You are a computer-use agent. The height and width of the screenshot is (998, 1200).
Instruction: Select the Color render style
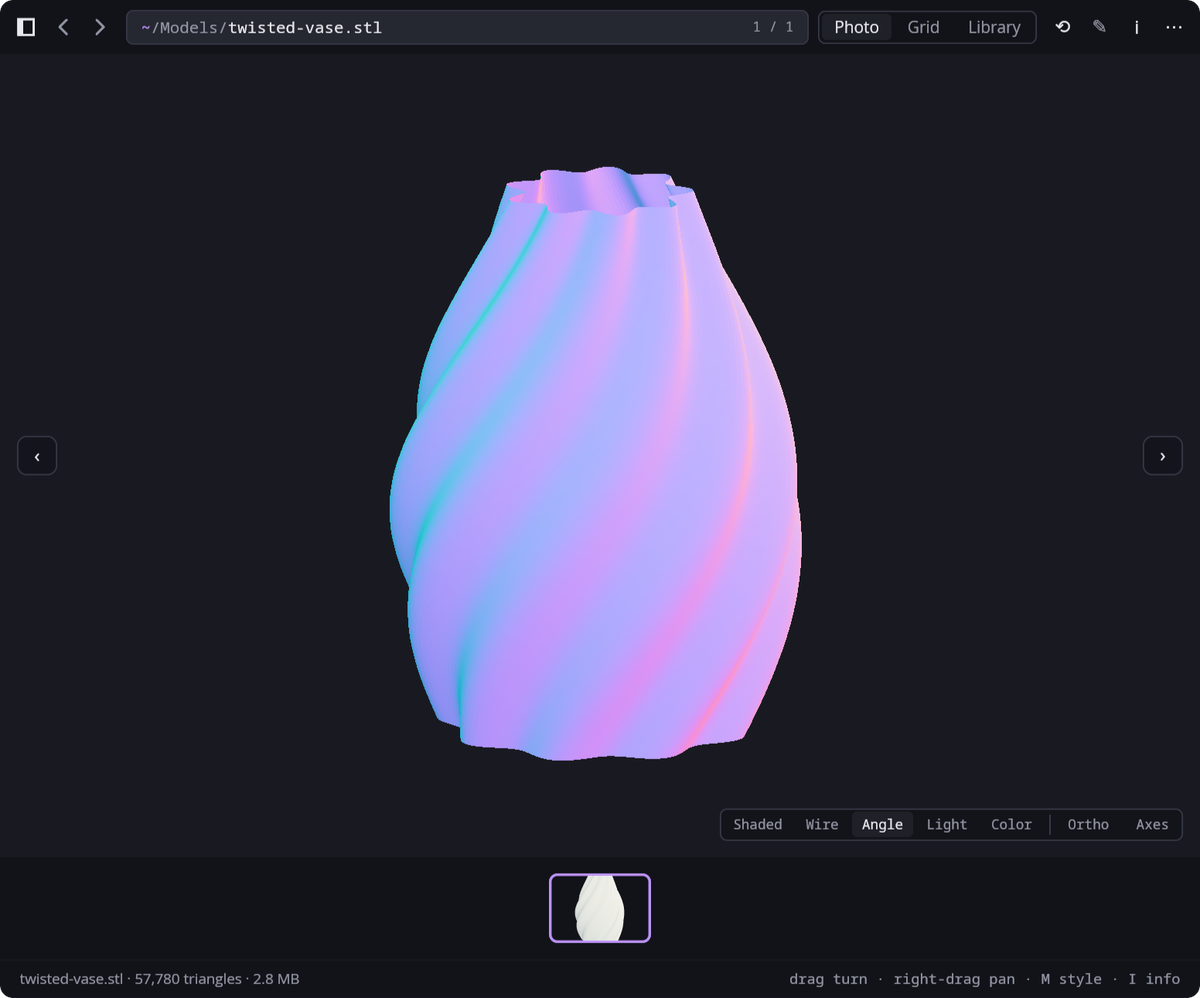click(x=1011, y=825)
